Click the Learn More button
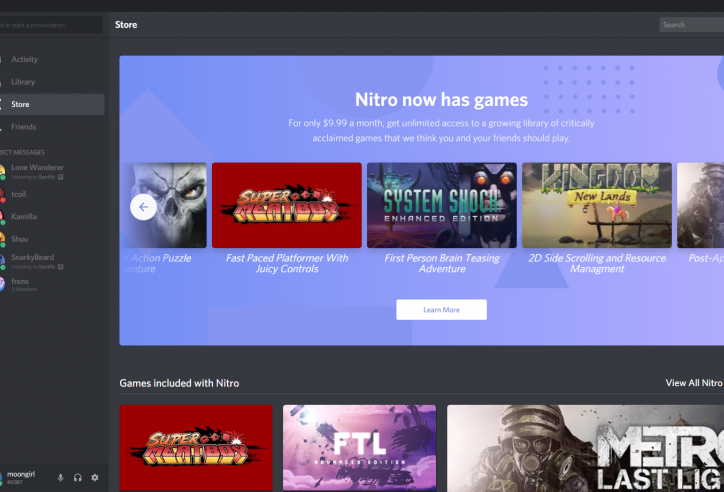Viewport: 724px width, 492px height. coord(441,310)
